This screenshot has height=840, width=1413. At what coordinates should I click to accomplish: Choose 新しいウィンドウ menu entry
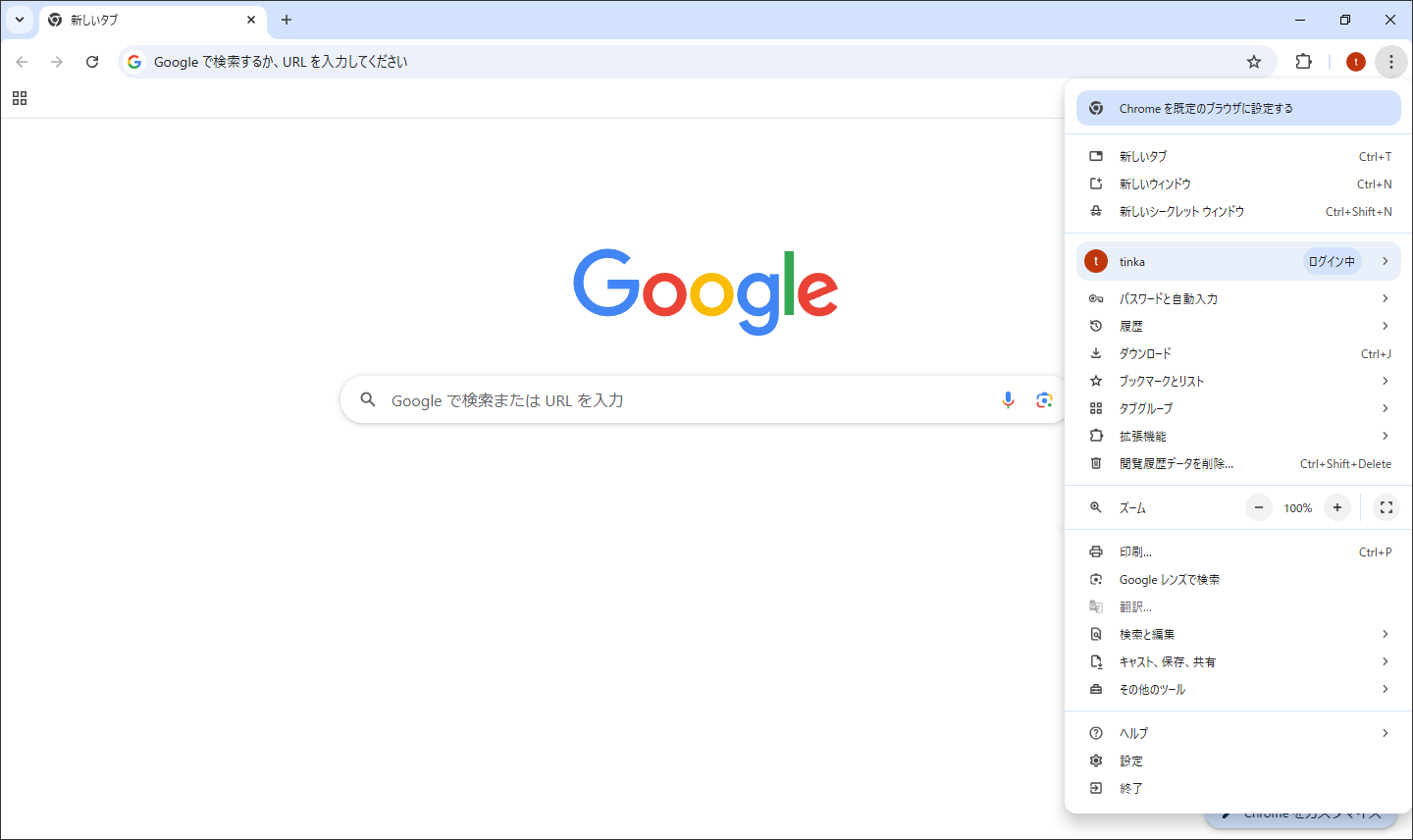pyautogui.click(x=1238, y=184)
